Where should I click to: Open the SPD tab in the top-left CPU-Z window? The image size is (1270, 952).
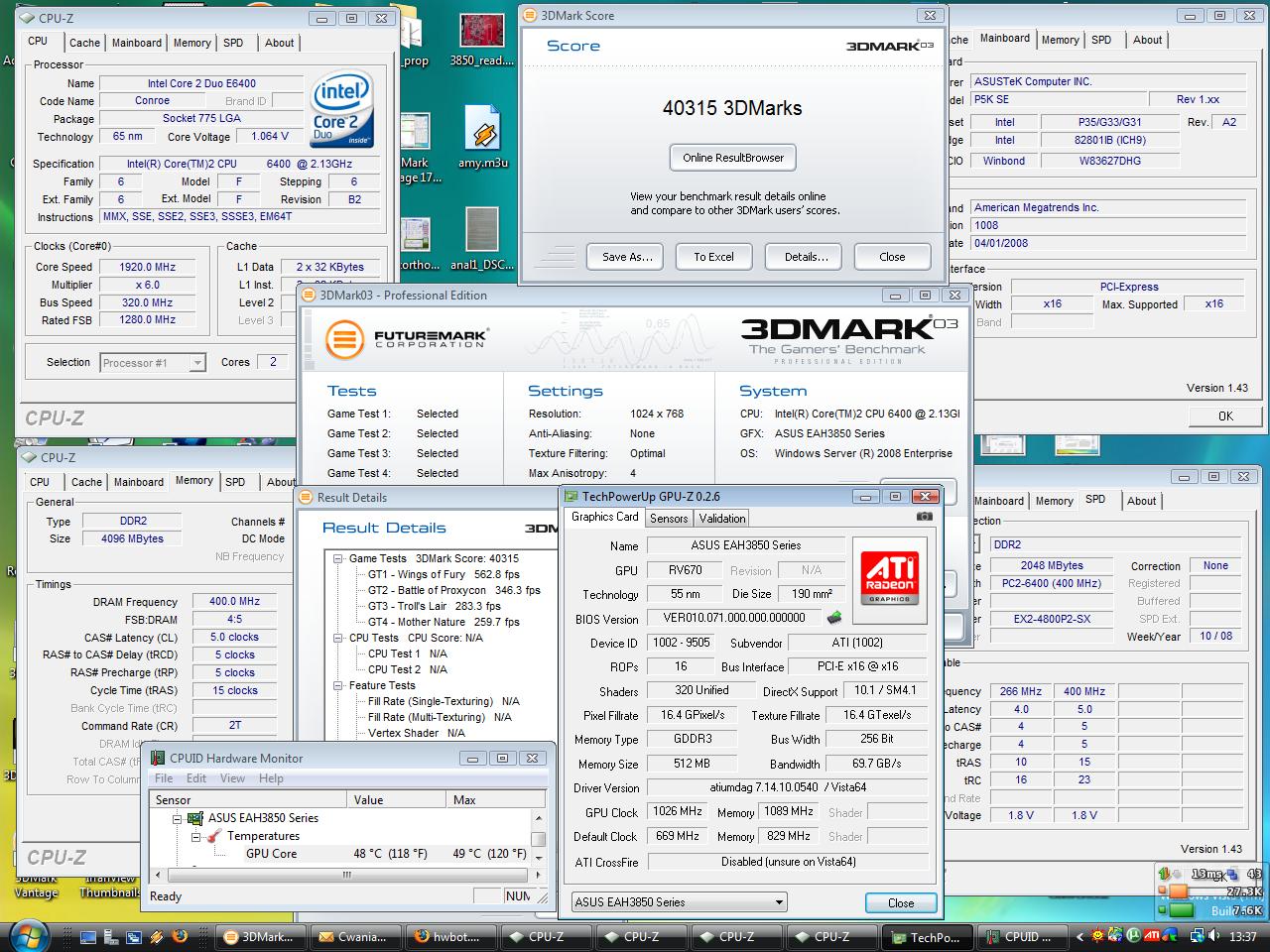pos(233,43)
